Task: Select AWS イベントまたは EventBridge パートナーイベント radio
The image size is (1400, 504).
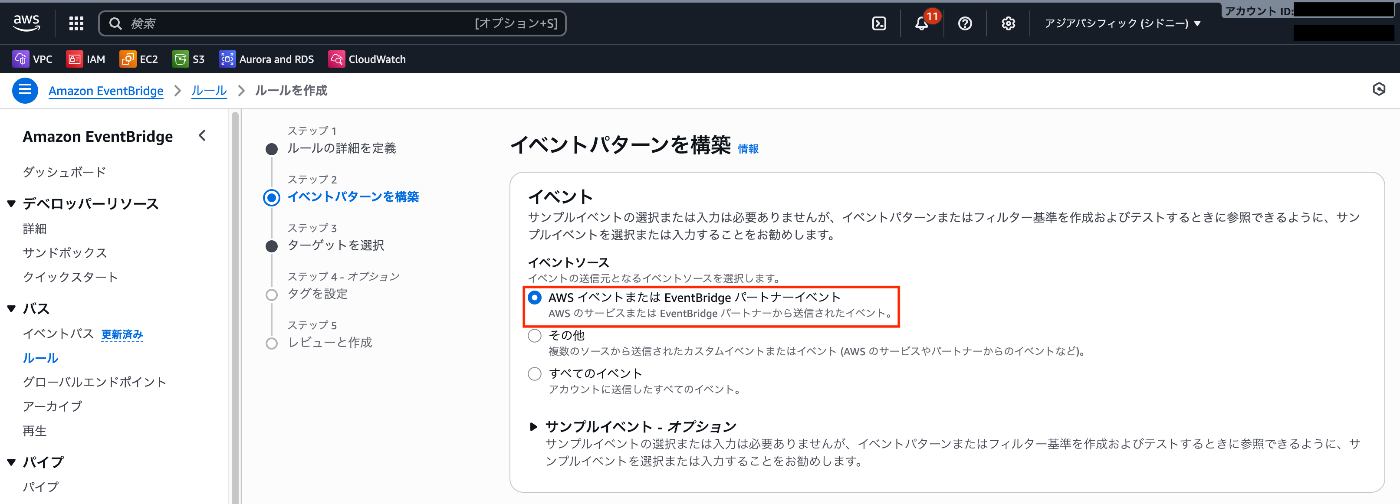Action: (535, 297)
